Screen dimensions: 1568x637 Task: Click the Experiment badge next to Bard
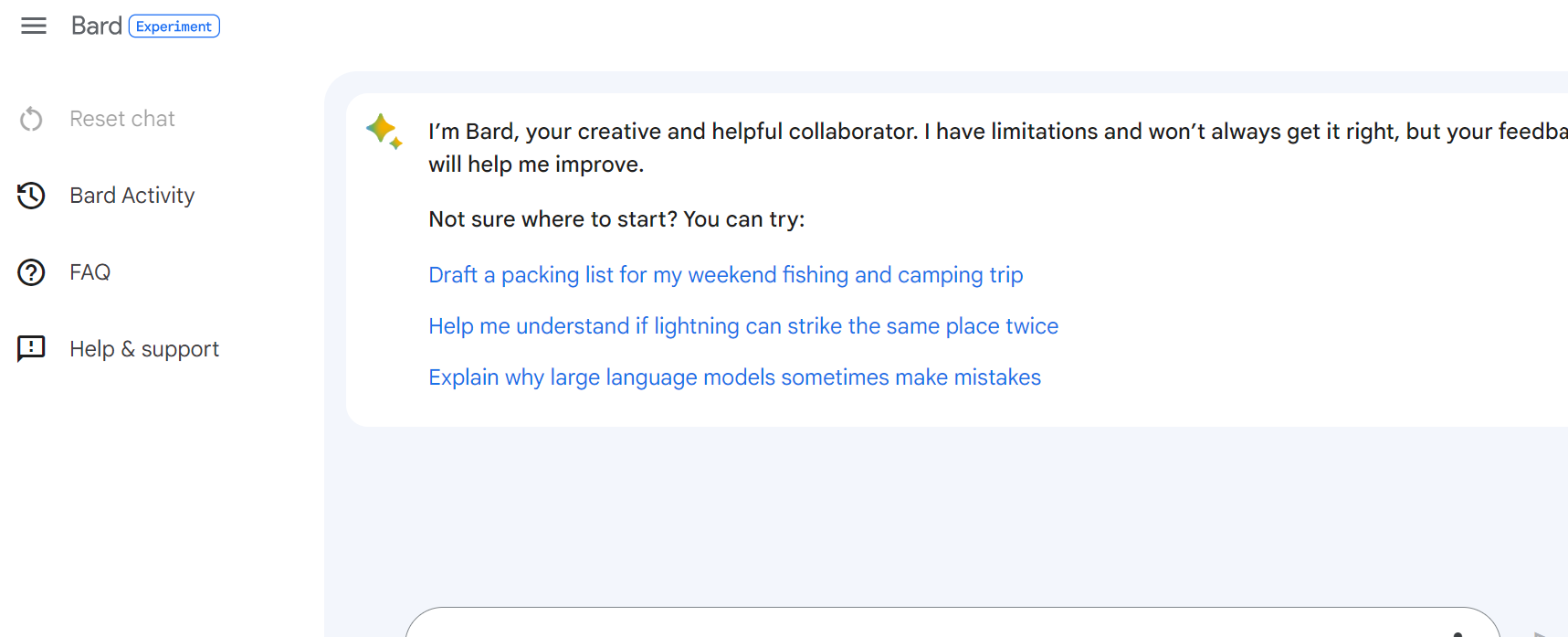point(174,27)
